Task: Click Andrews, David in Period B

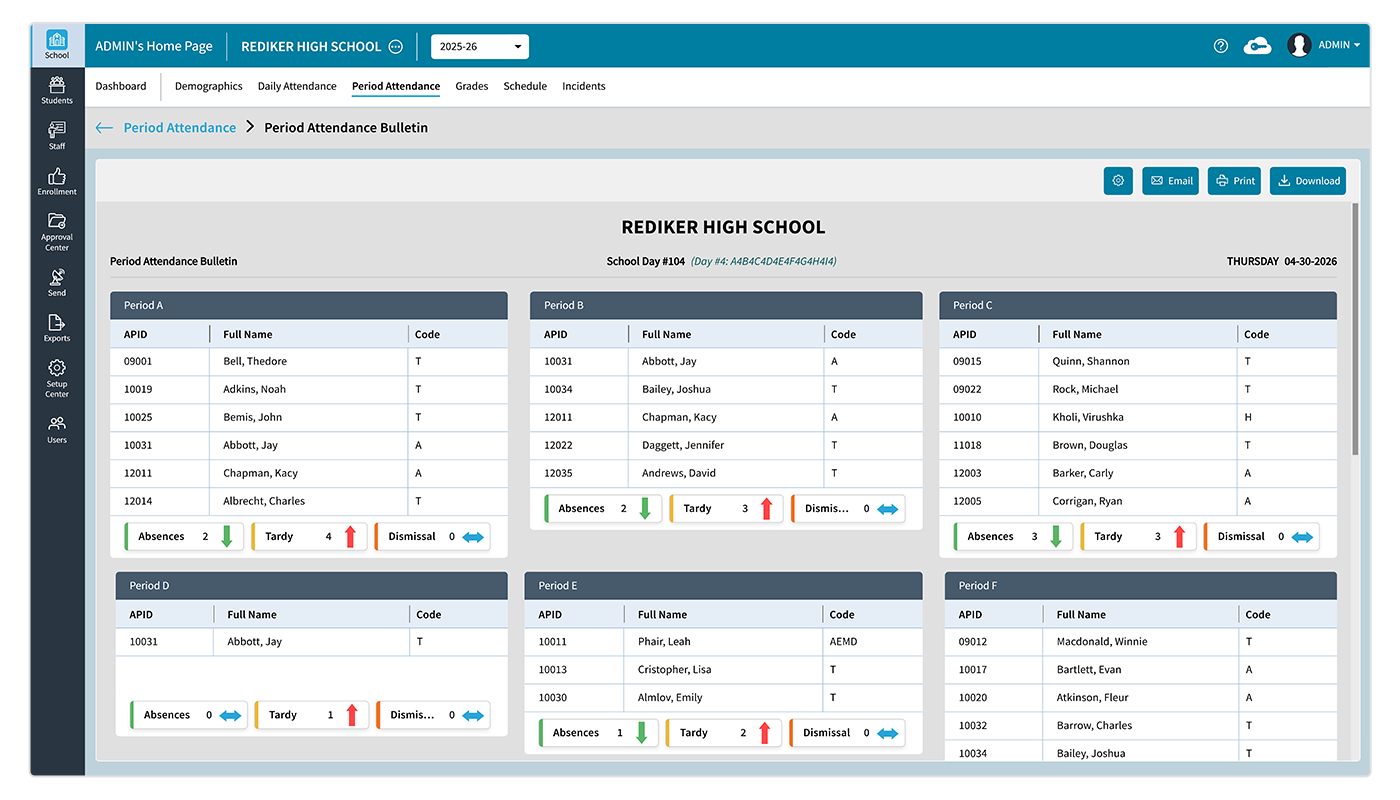Action: (679, 473)
